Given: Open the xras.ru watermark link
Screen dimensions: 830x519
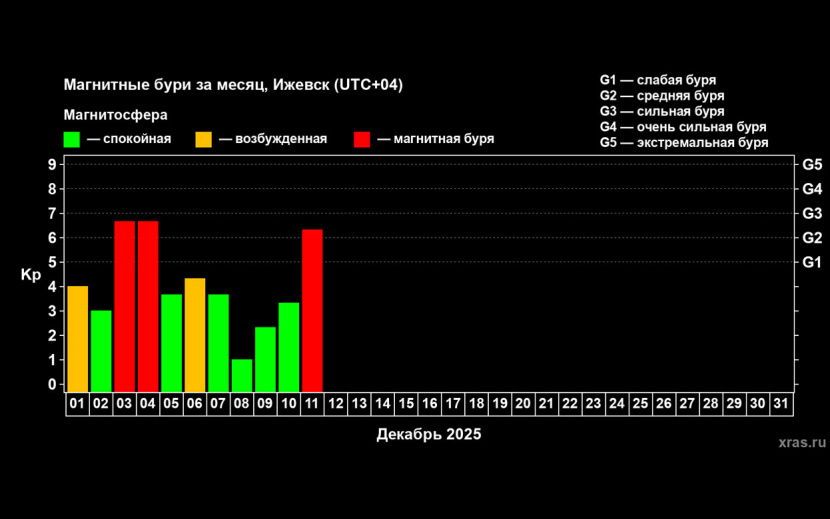Looking at the screenshot, I should pyautogui.click(x=801, y=440).
